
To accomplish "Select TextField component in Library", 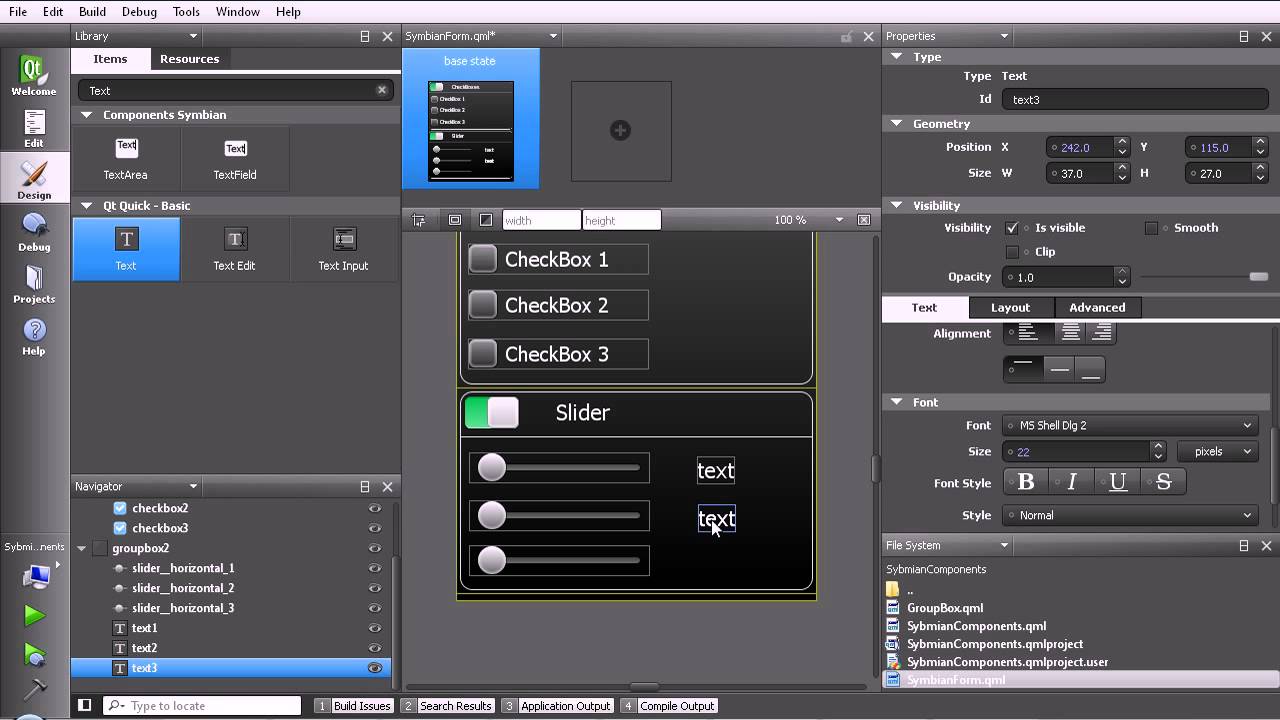I will [235, 158].
